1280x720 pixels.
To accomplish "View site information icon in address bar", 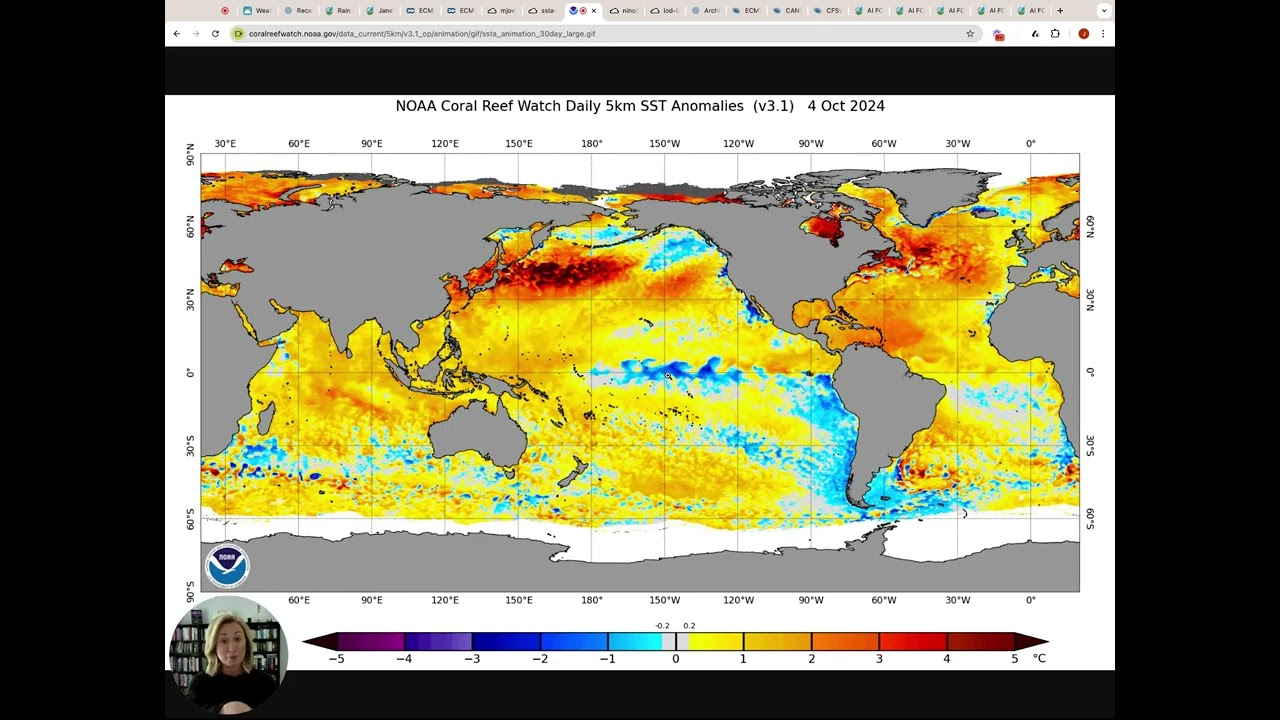I will [238, 34].
